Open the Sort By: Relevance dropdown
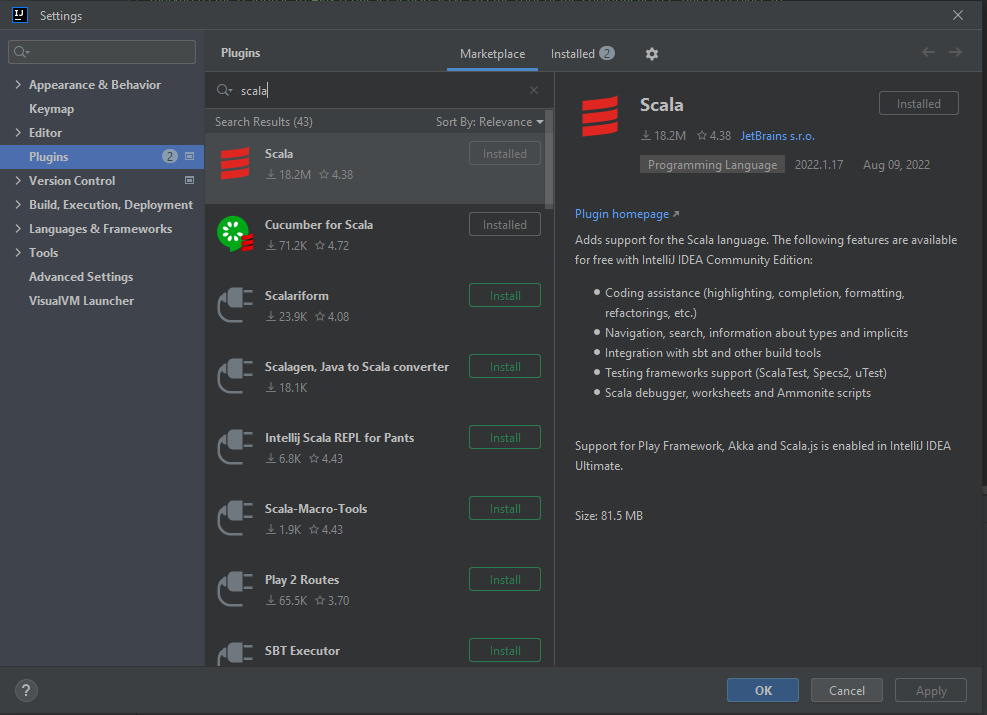 pos(489,121)
